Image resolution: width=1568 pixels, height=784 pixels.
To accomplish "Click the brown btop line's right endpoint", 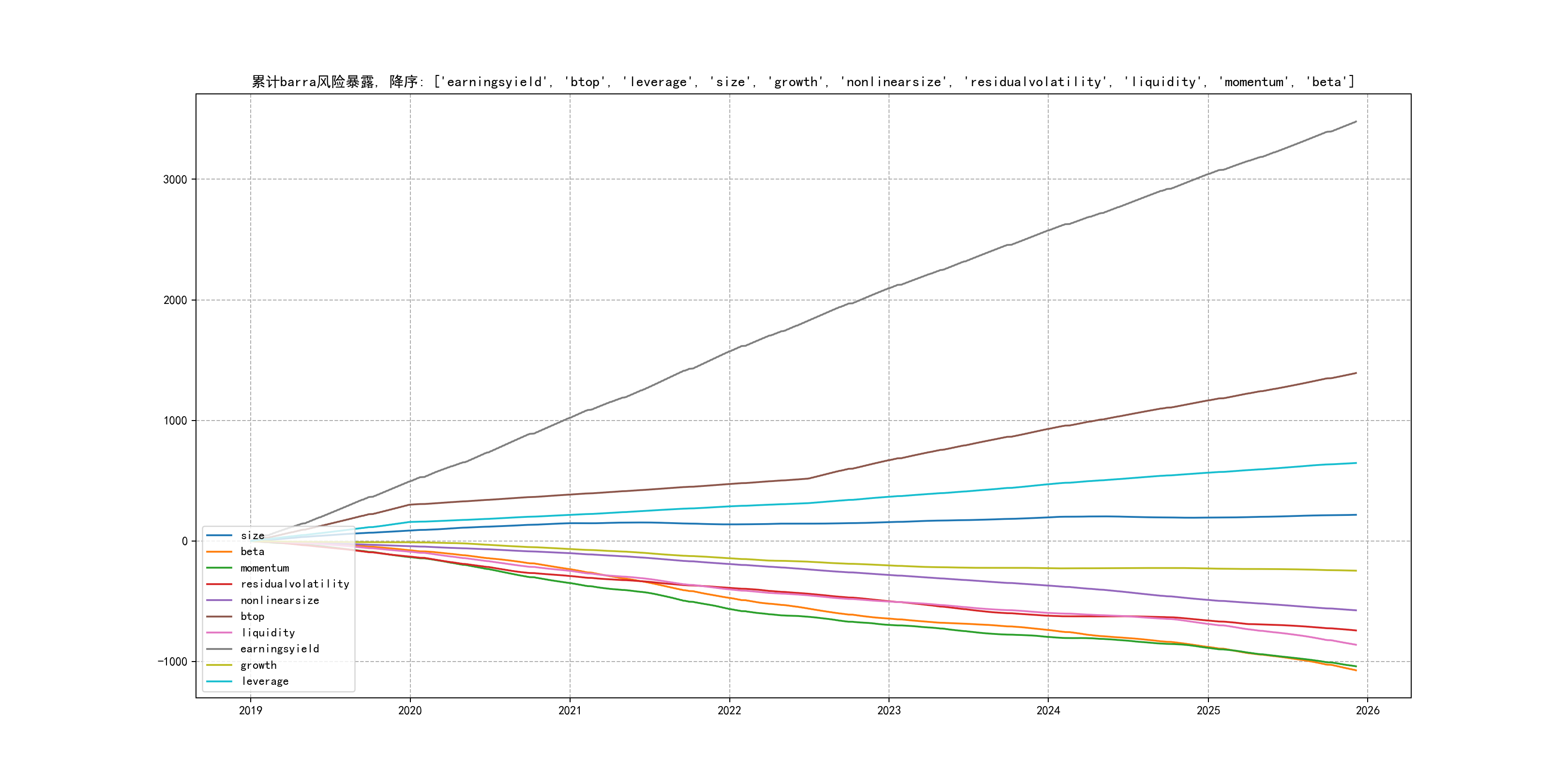I will click(x=1356, y=373).
